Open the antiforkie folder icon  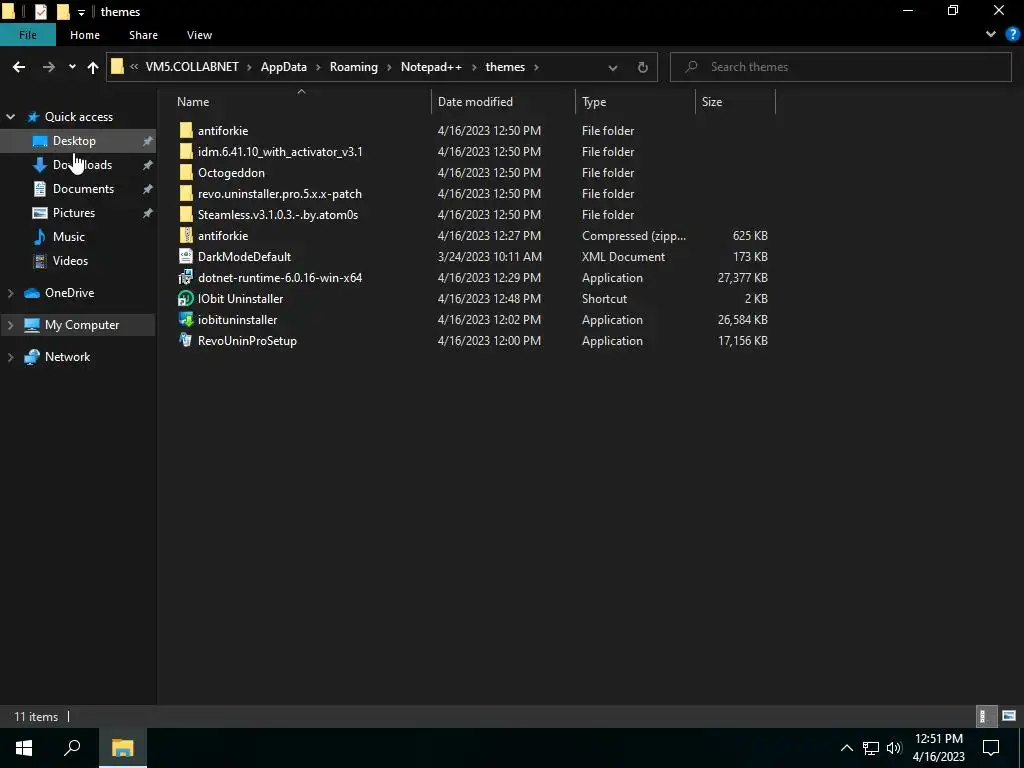(x=186, y=131)
